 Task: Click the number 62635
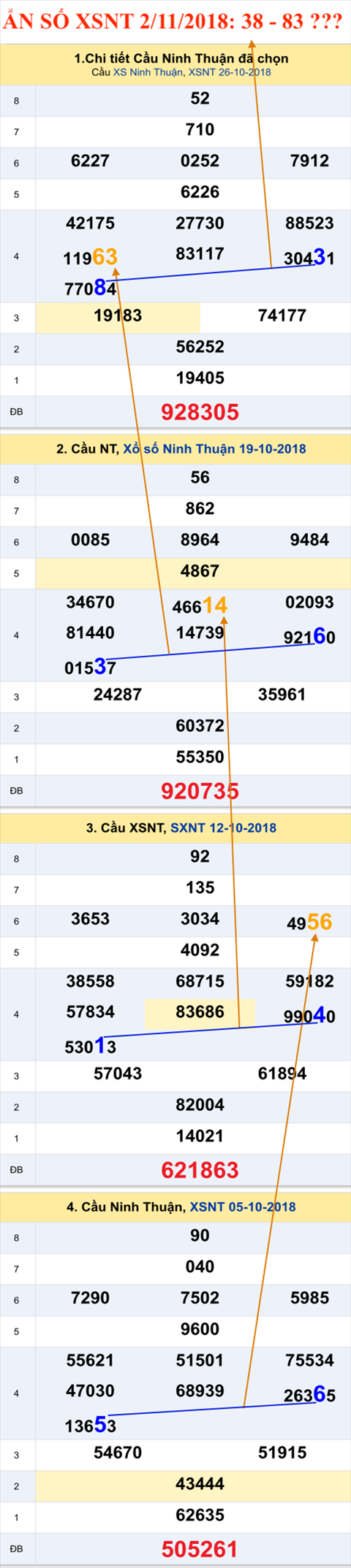click(200, 1515)
